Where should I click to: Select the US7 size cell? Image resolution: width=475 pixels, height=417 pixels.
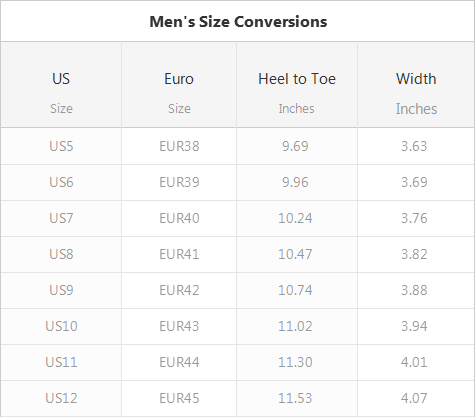[x=61, y=218]
